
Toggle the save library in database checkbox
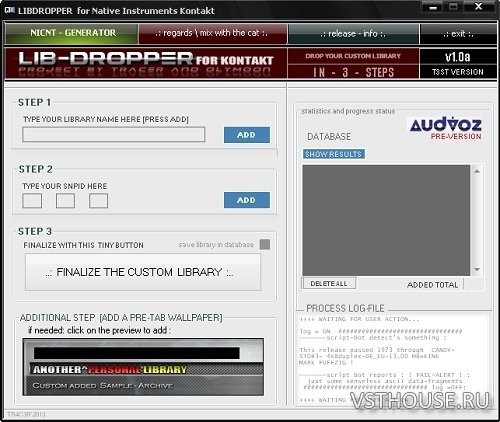[x=265, y=244]
